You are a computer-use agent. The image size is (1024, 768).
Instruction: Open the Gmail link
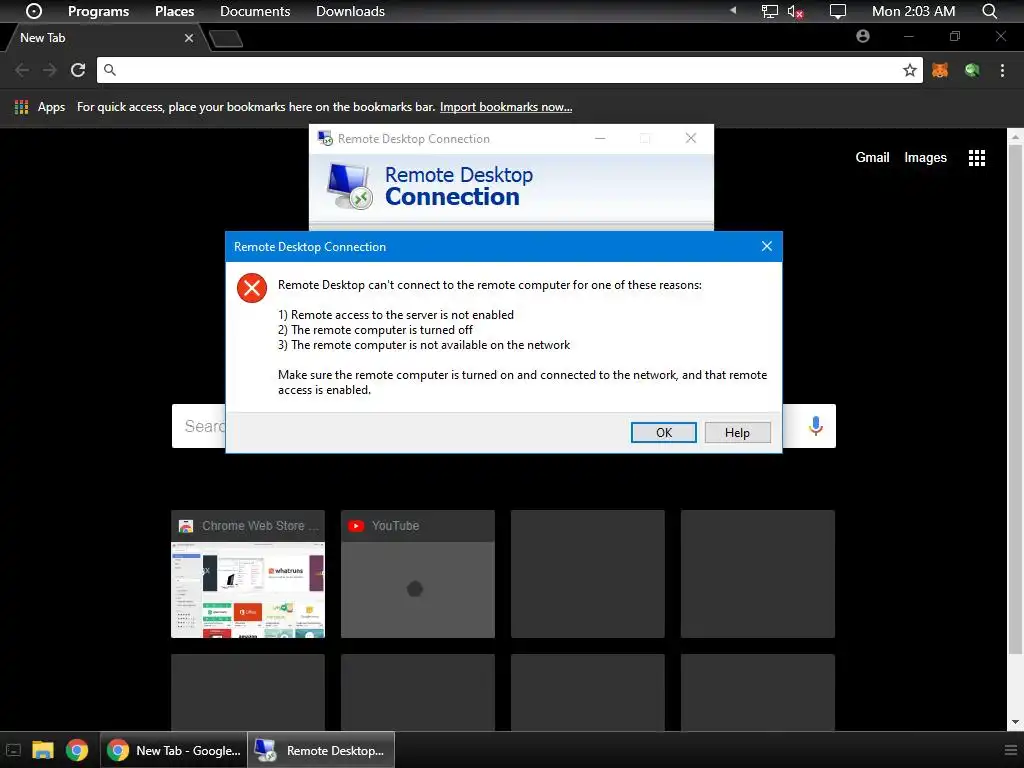tap(872, 157)
